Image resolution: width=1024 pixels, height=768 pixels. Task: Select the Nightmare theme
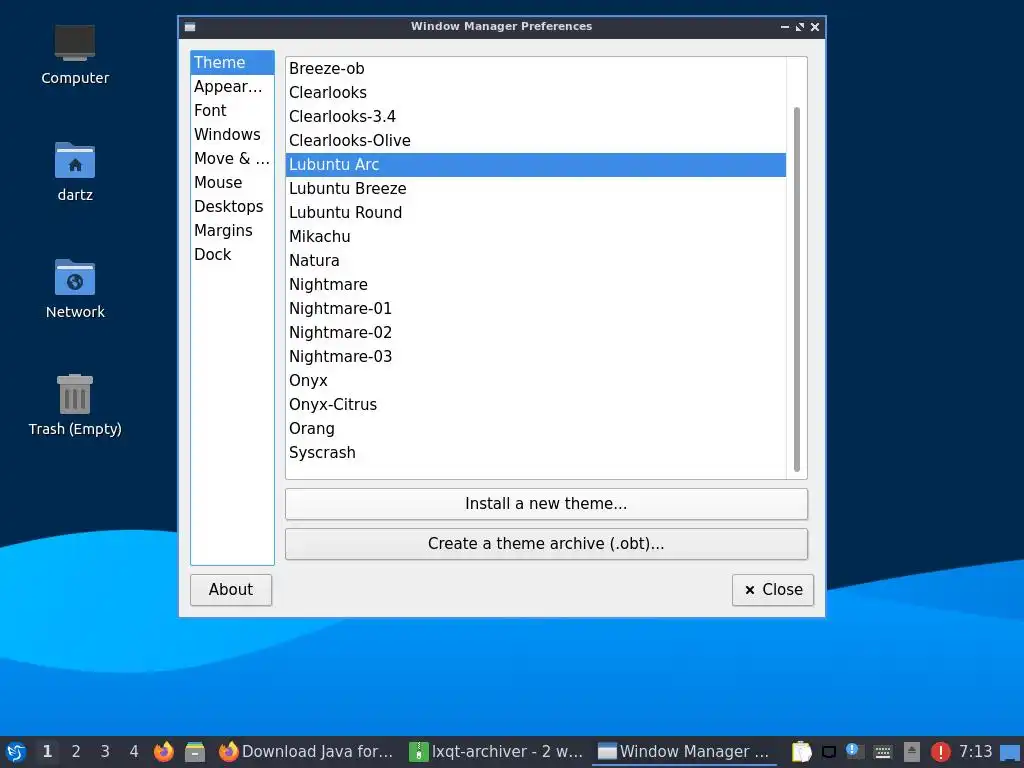[x=536, y=285]
